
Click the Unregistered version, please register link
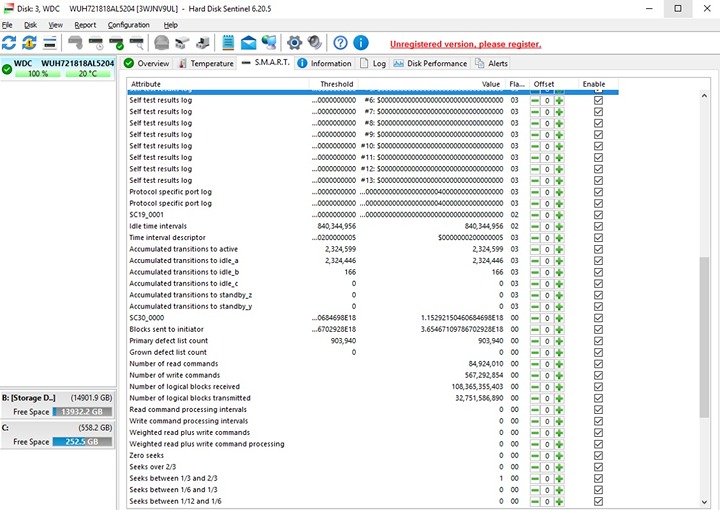point(465,44)
